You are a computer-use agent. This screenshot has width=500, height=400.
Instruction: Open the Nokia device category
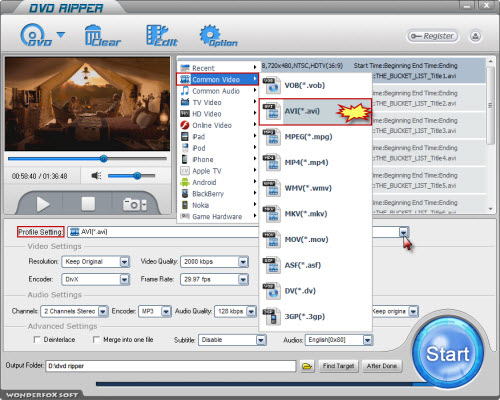click(218, 205)
